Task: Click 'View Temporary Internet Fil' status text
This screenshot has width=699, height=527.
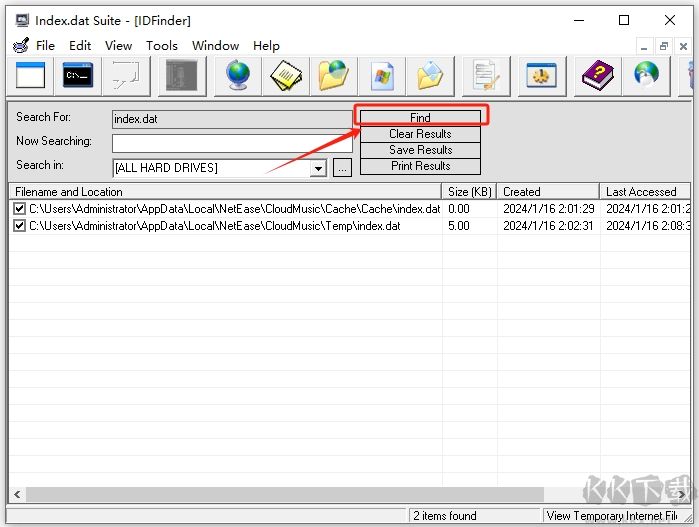Action: coord(612,516)
